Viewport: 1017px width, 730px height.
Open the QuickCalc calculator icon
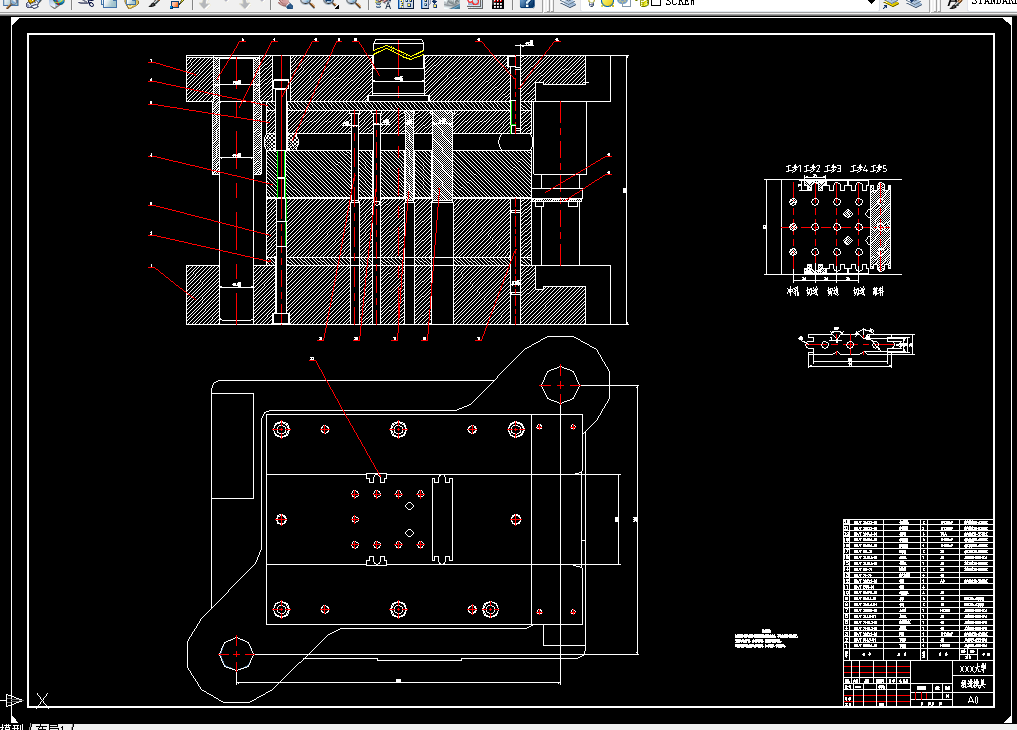(x=498, y=3)
